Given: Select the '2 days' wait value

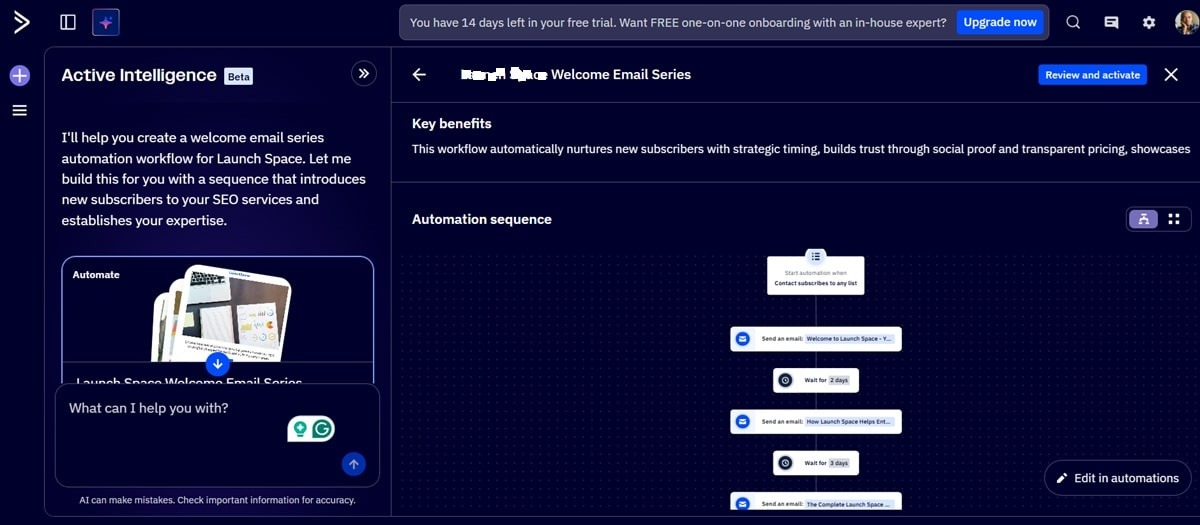Looking at the screenshot, I should 838,380.
